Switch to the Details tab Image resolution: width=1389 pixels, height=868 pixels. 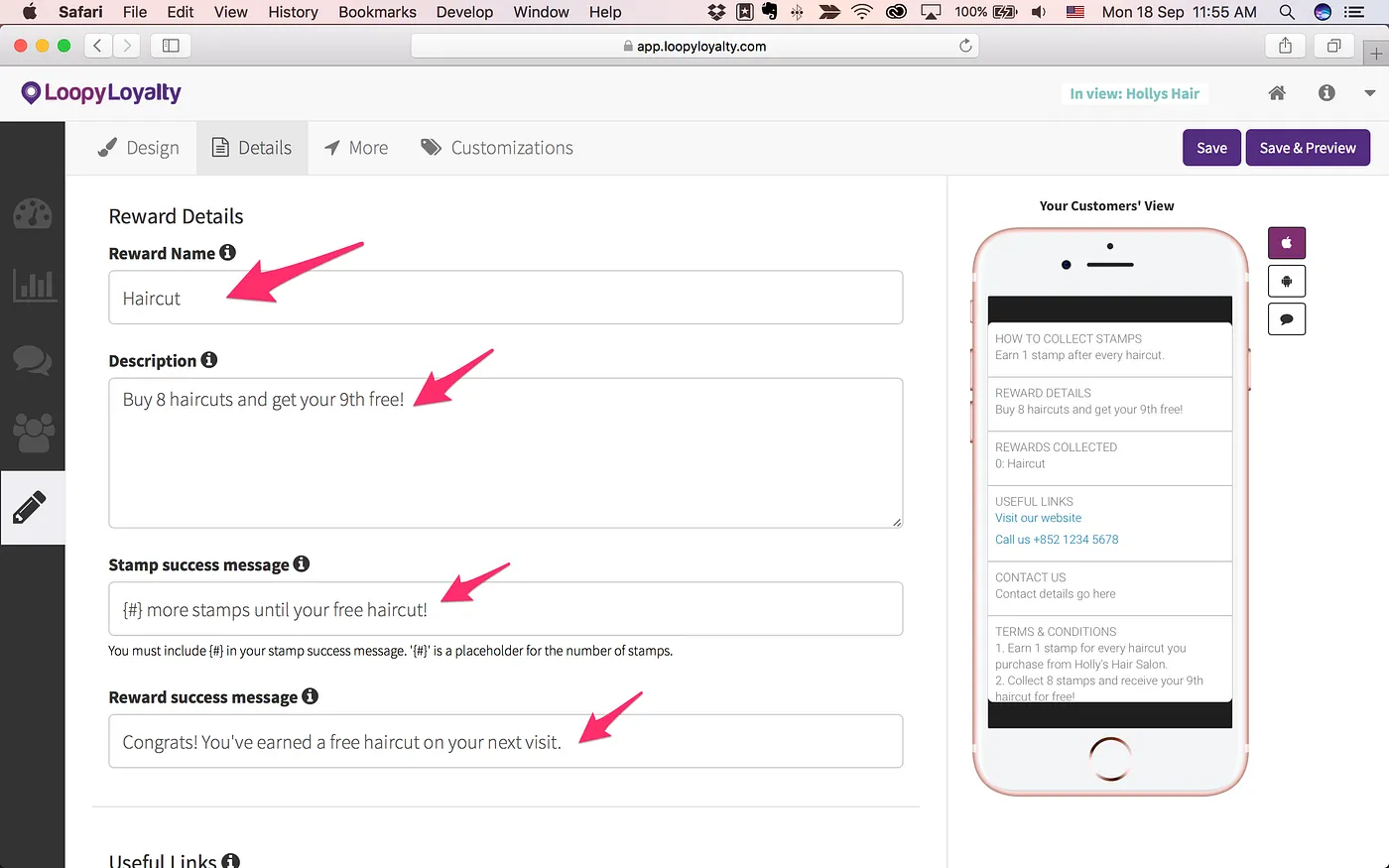click(252, 148)
